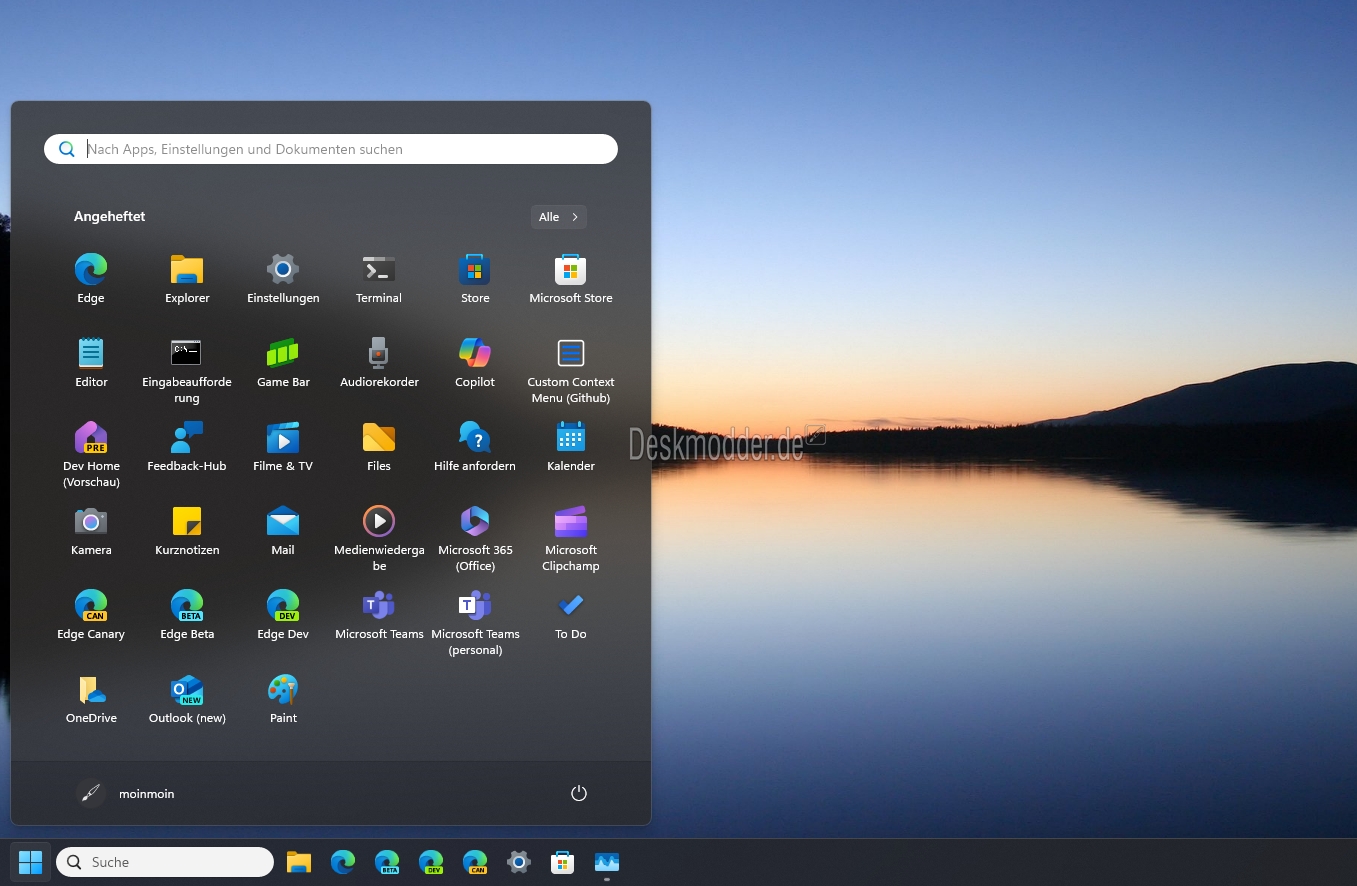Close Start menu via Windows Start button
1357x886 pixels.
click(x=31, y=862)
